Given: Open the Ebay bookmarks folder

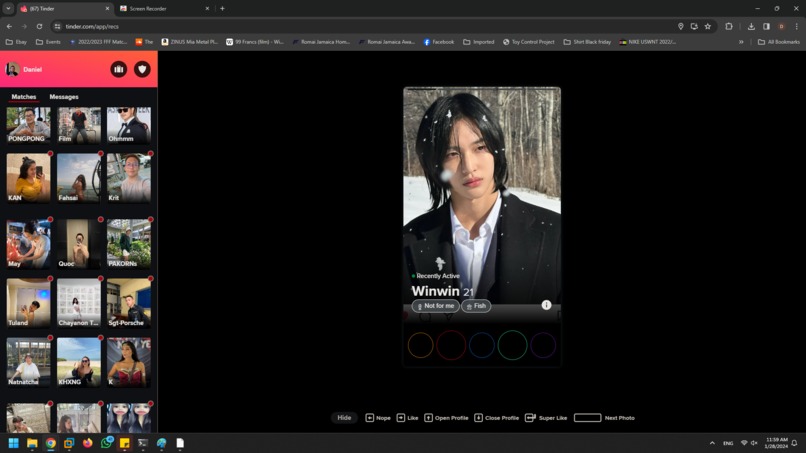Looking at the screenshot, I should [x=16, y=42].
